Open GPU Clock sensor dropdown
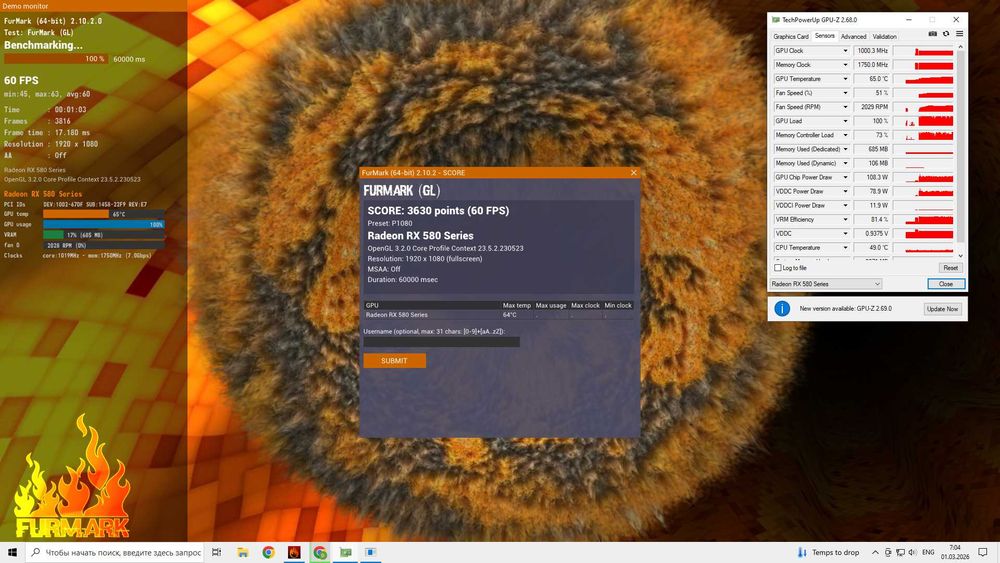Viewport: 1000px width, 563px height. (846, 51)
